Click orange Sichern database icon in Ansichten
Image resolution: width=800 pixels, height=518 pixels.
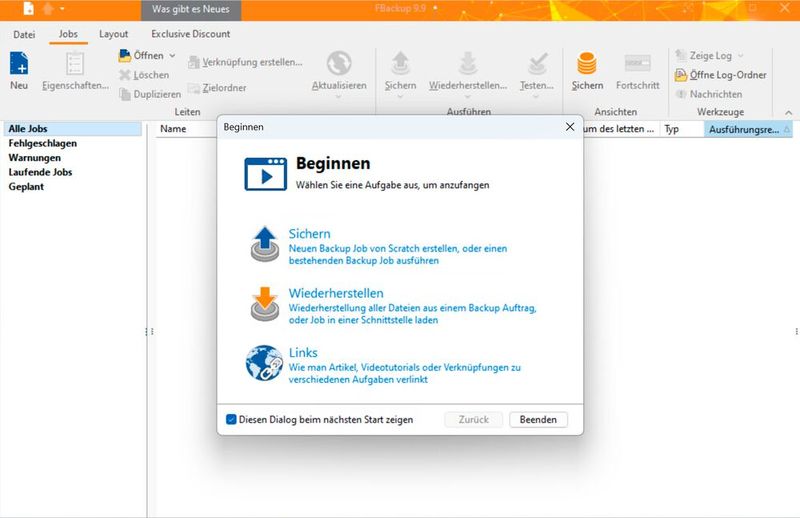click(x=587, y=63)
